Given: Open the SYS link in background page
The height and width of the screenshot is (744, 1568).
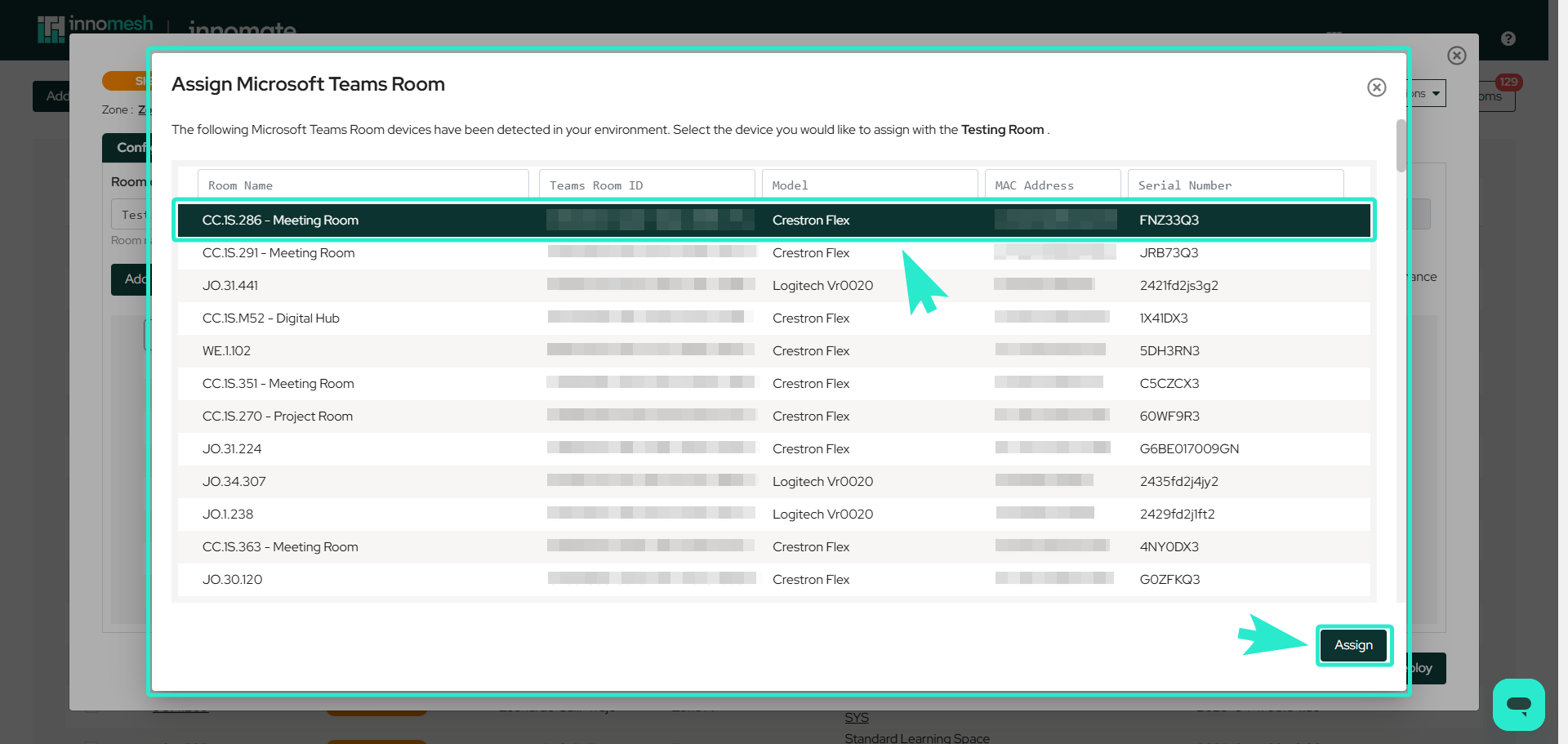Looking at the screenshot, I should click(x=857, y=718).
